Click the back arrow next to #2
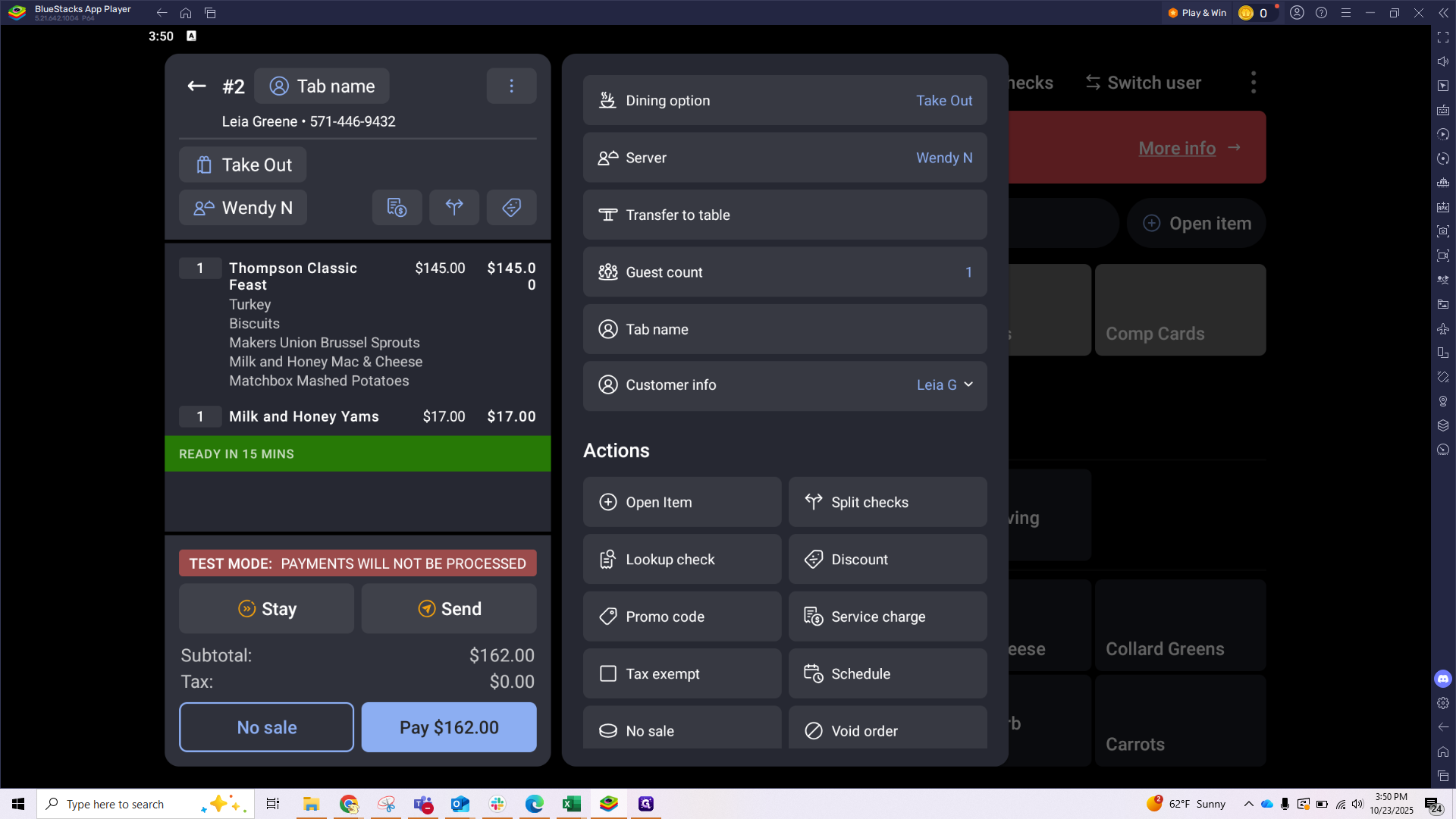Image resolution: width=1456 pixels, height=819 pixels. click(x=196, y=86)
